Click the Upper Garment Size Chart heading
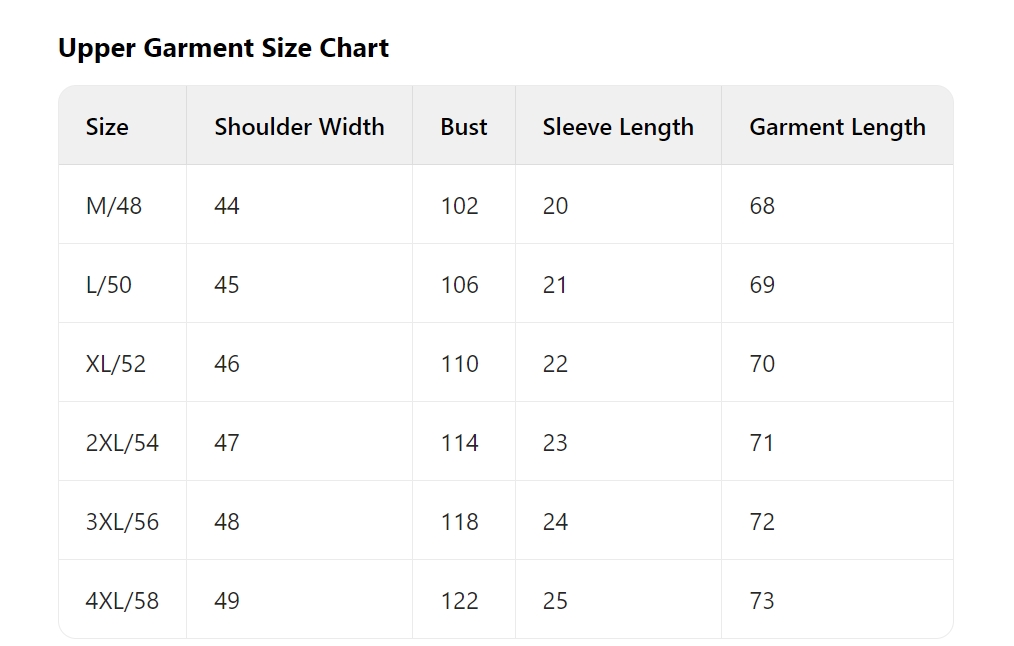 click(x=223, y=48)
